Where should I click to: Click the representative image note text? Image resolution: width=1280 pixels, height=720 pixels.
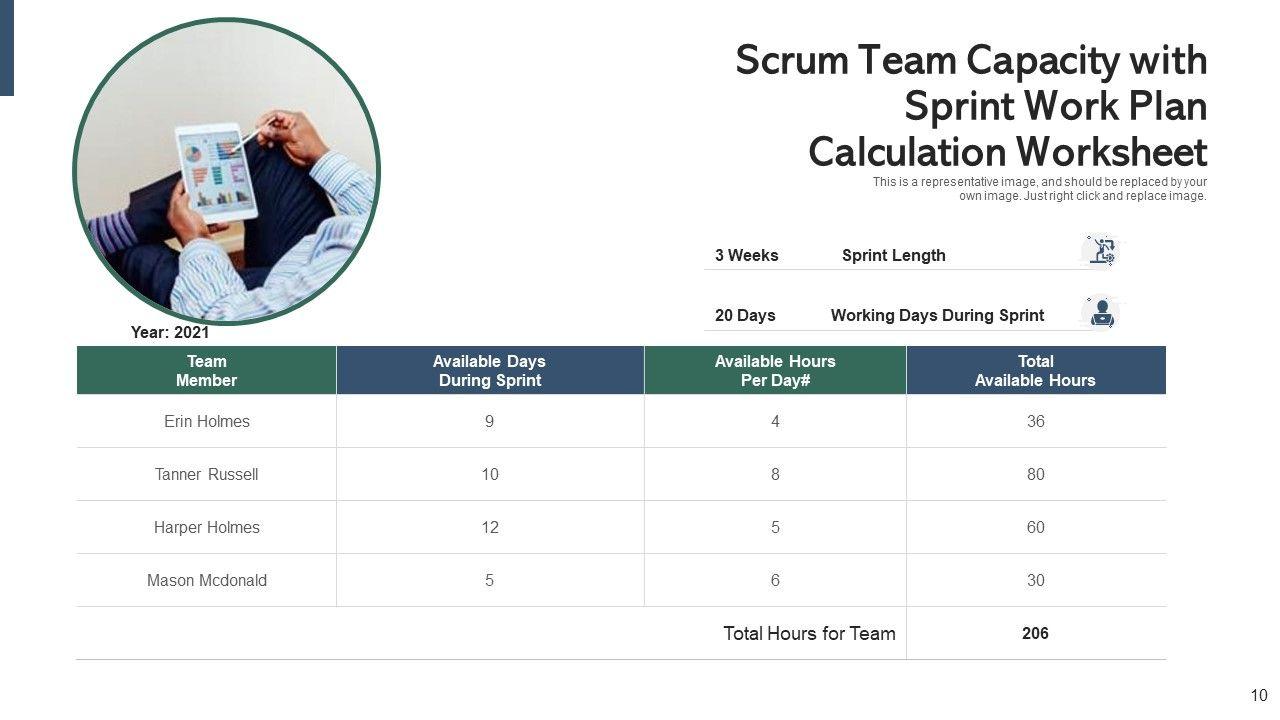point(1039,189)
